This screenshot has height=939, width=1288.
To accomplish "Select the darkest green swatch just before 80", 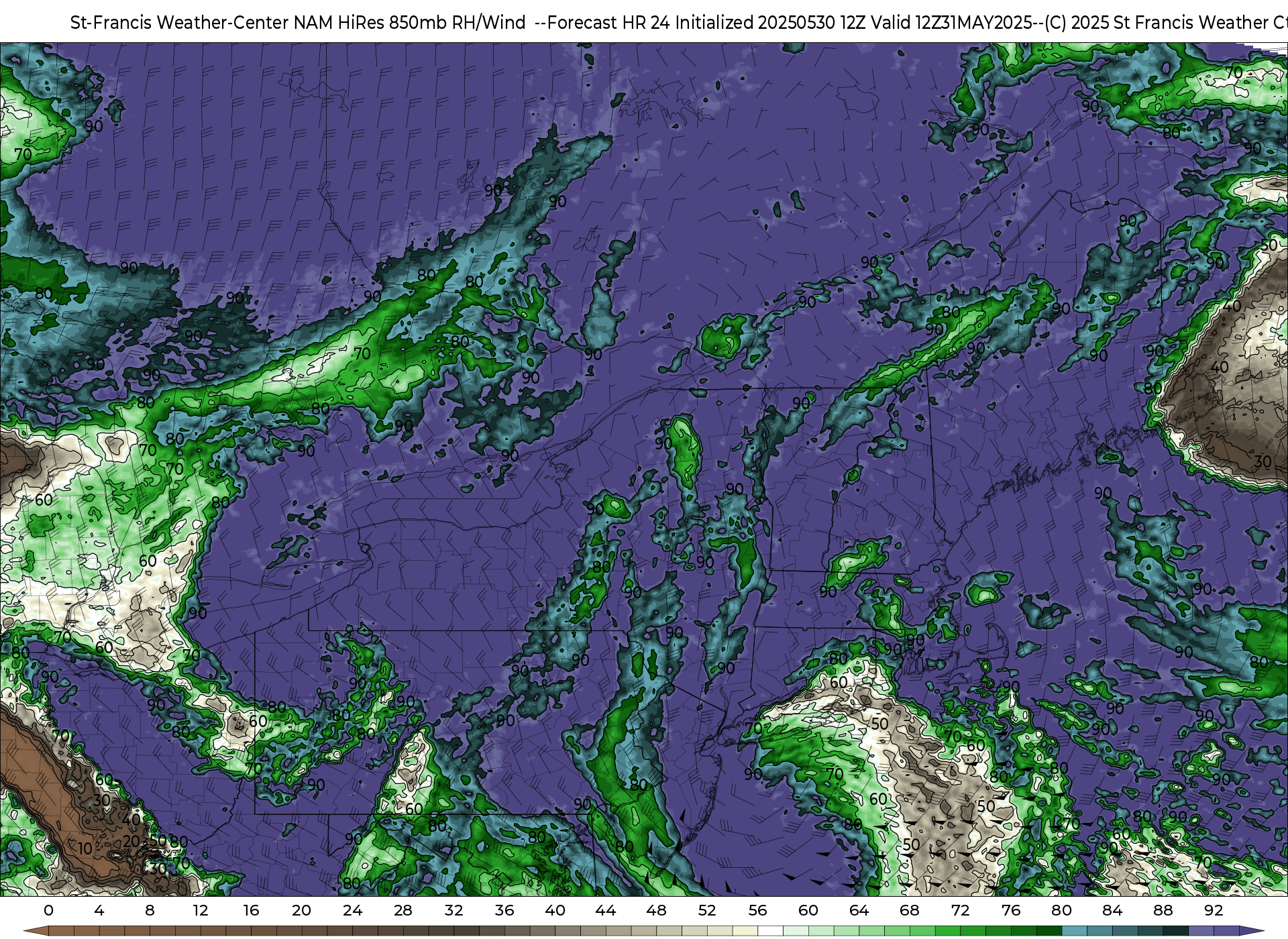I will (x=1049, y=932).
